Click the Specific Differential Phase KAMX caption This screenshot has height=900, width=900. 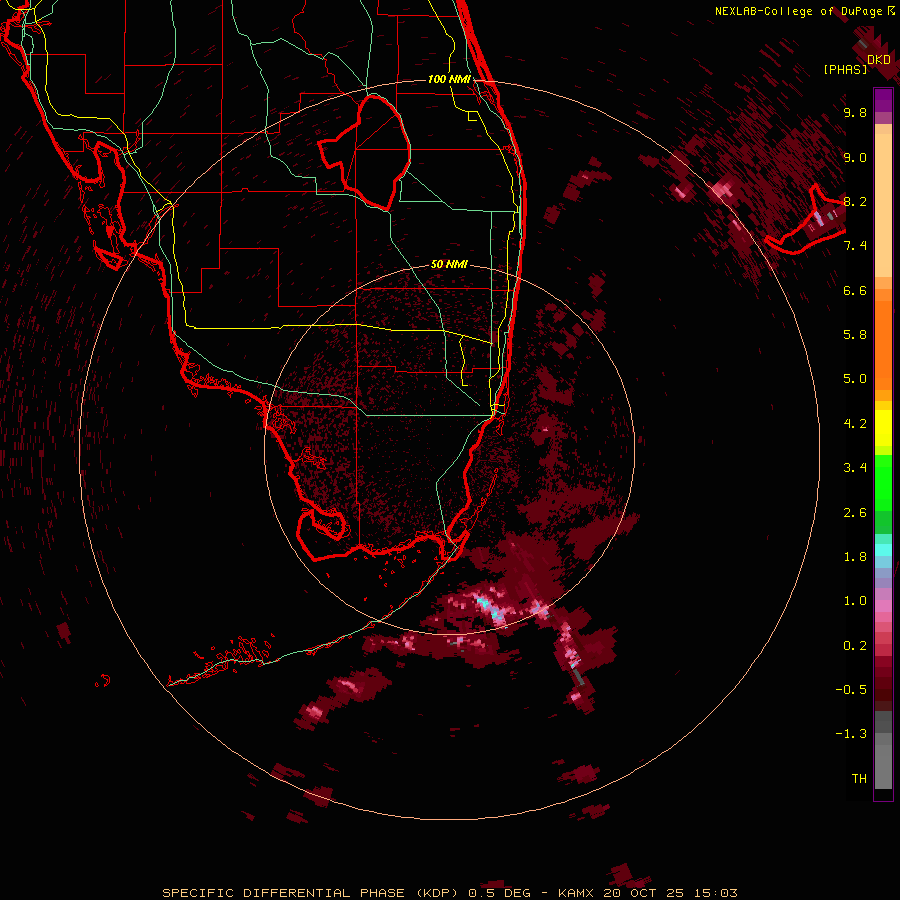click(449, 893)
